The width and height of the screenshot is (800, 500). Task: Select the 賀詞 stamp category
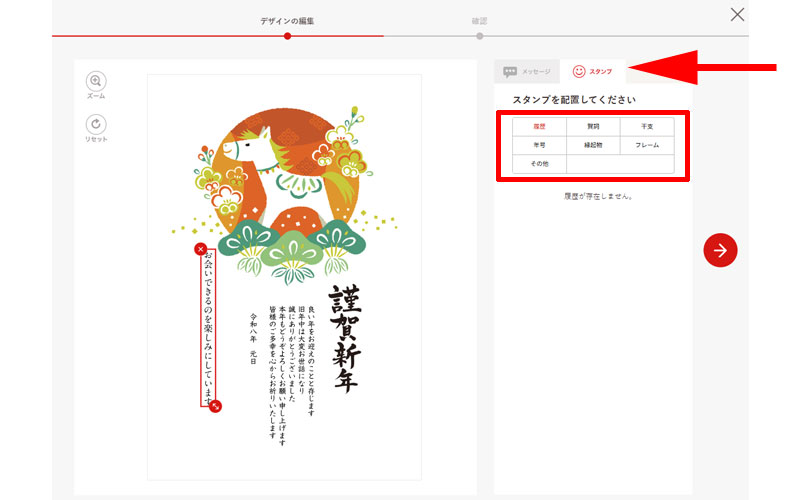pyautogui.click(x=593, y=127)
